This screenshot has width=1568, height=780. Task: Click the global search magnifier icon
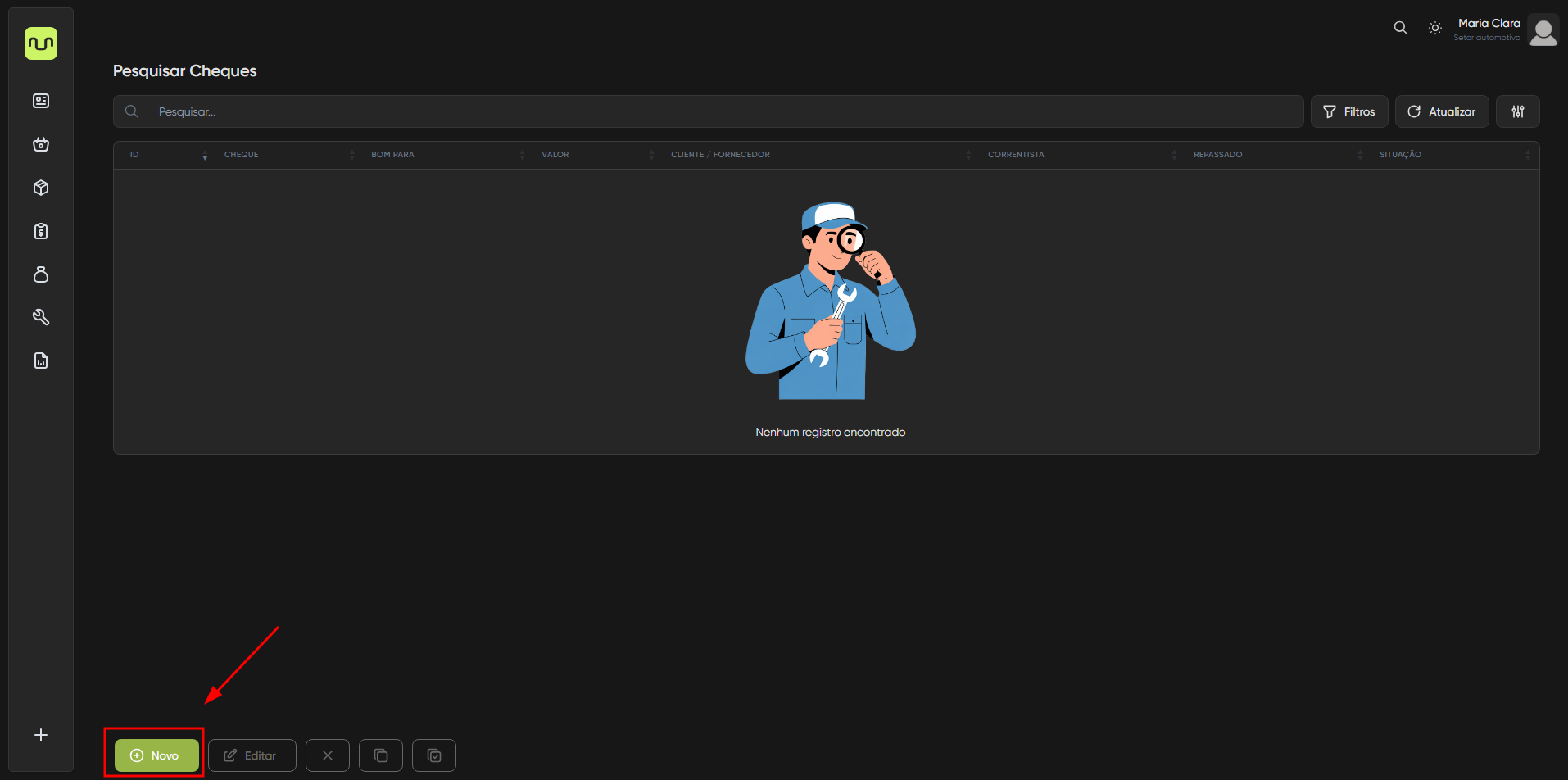[1401, 28]
